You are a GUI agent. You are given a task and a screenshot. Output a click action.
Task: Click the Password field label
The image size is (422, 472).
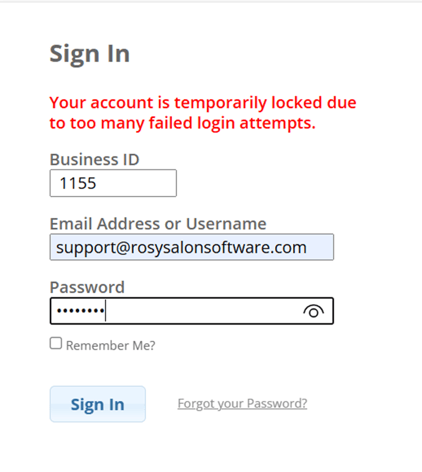coord(87,287)
